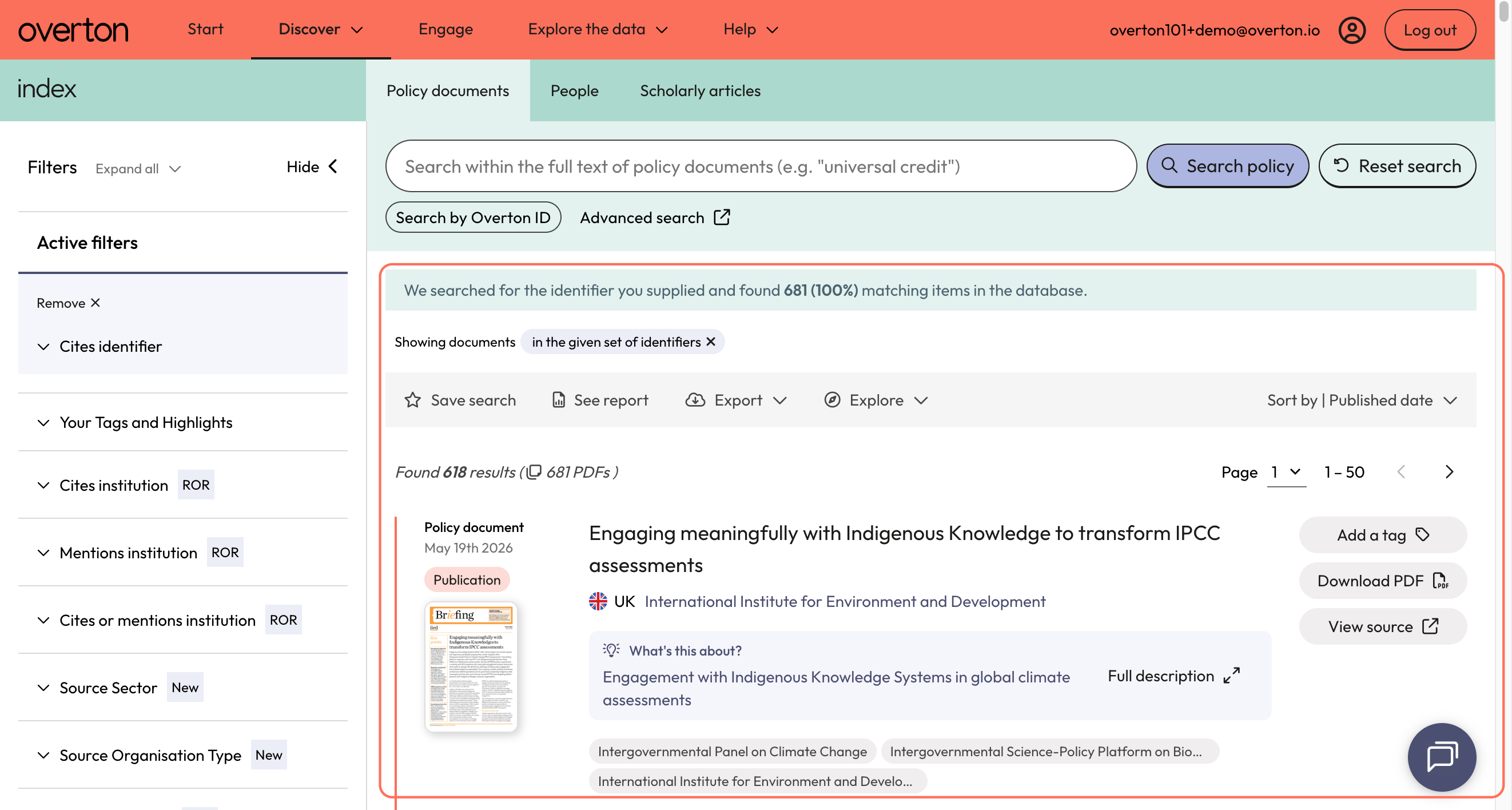This screenshot has width=1512, height=810.
Task: Go to Start in top navigation
Action: coord(205,29)
